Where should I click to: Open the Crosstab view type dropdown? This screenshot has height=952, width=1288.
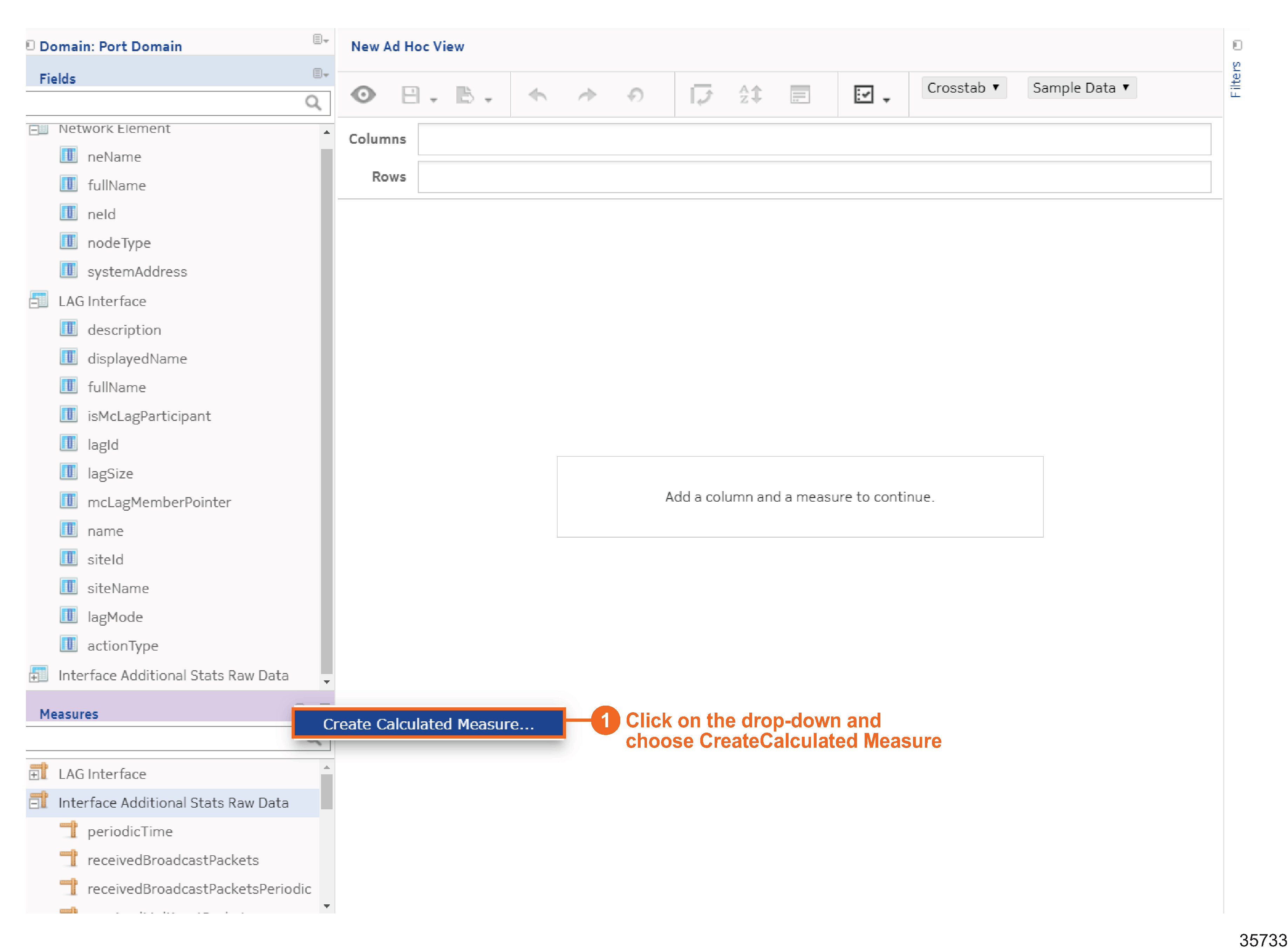point(963,88)
